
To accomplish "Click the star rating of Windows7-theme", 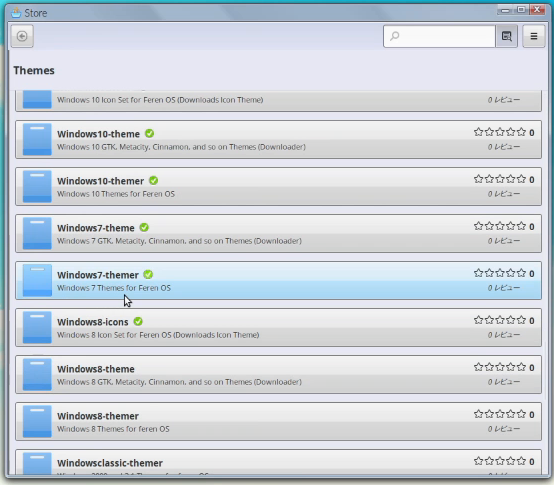I will [x=500, y=226].
